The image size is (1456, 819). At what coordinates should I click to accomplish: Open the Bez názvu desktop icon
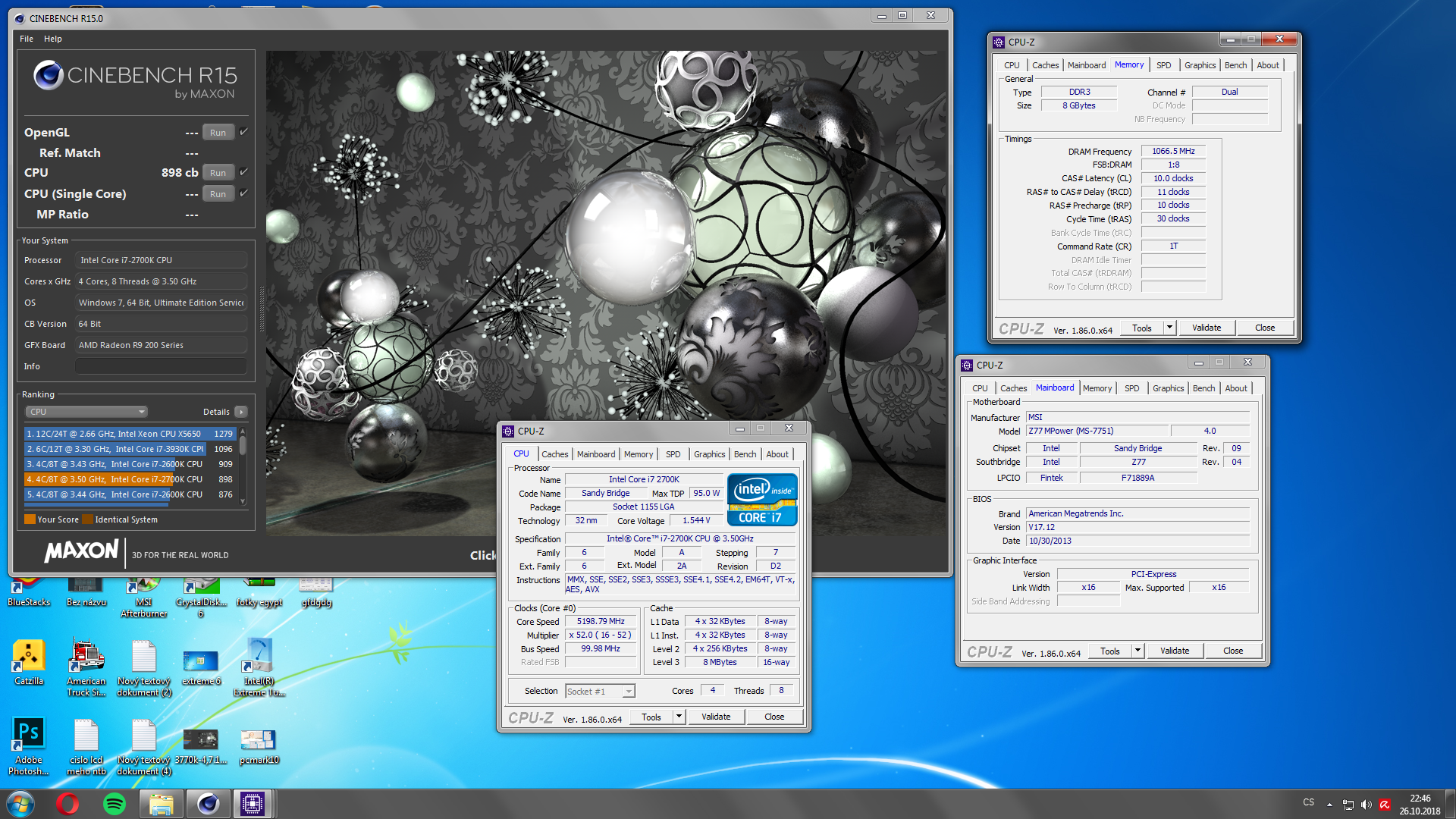tap(86, 593)
